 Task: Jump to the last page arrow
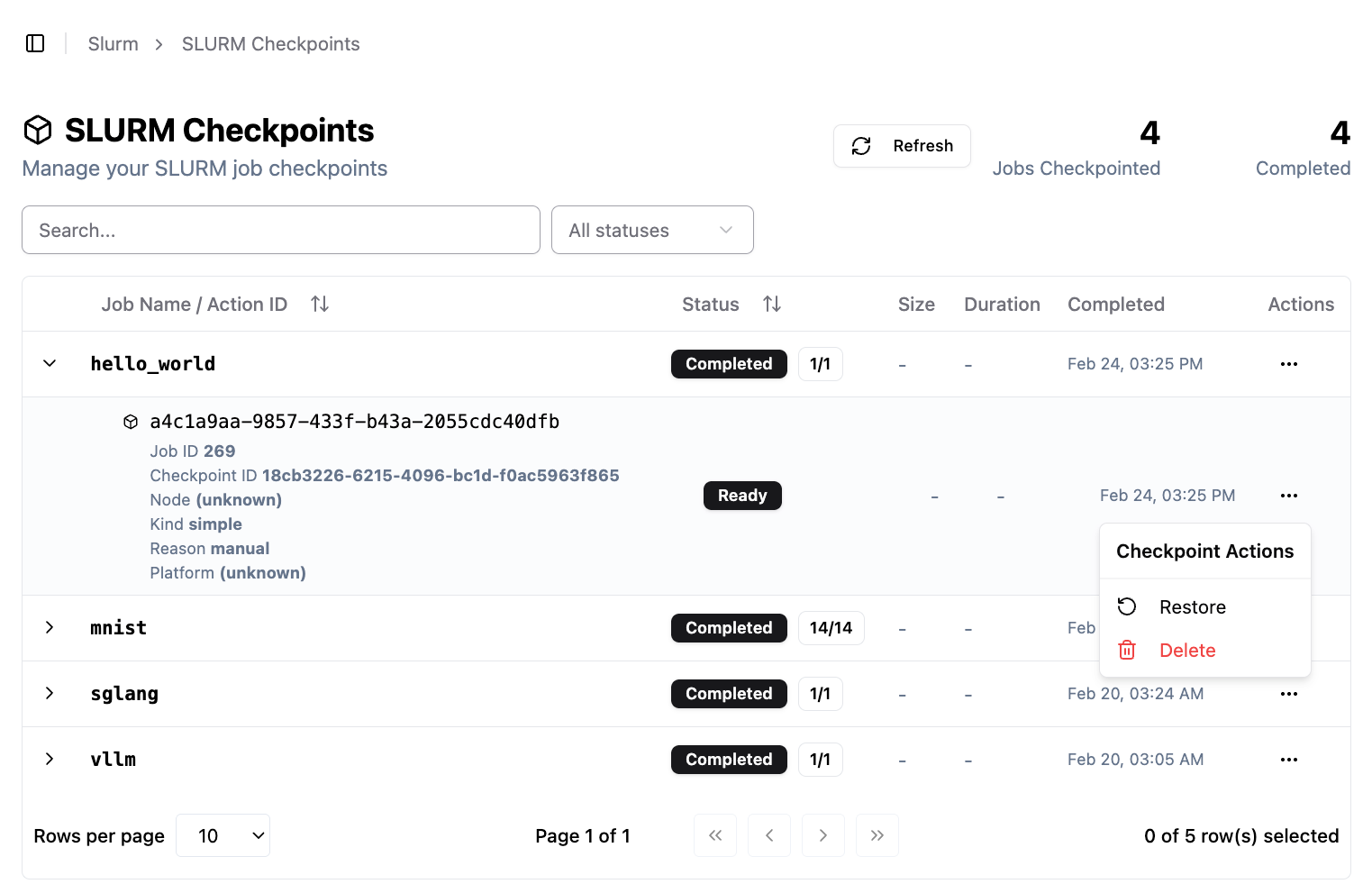(x=877, y=835)
